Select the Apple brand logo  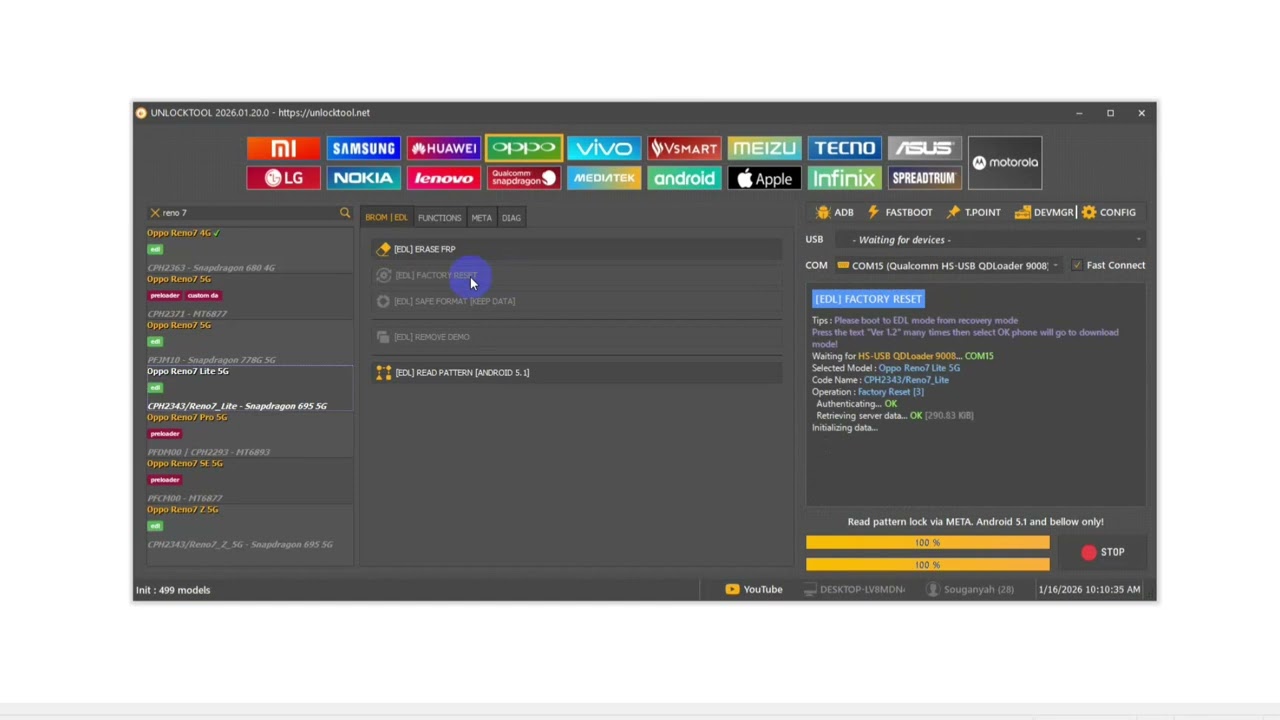764,178
